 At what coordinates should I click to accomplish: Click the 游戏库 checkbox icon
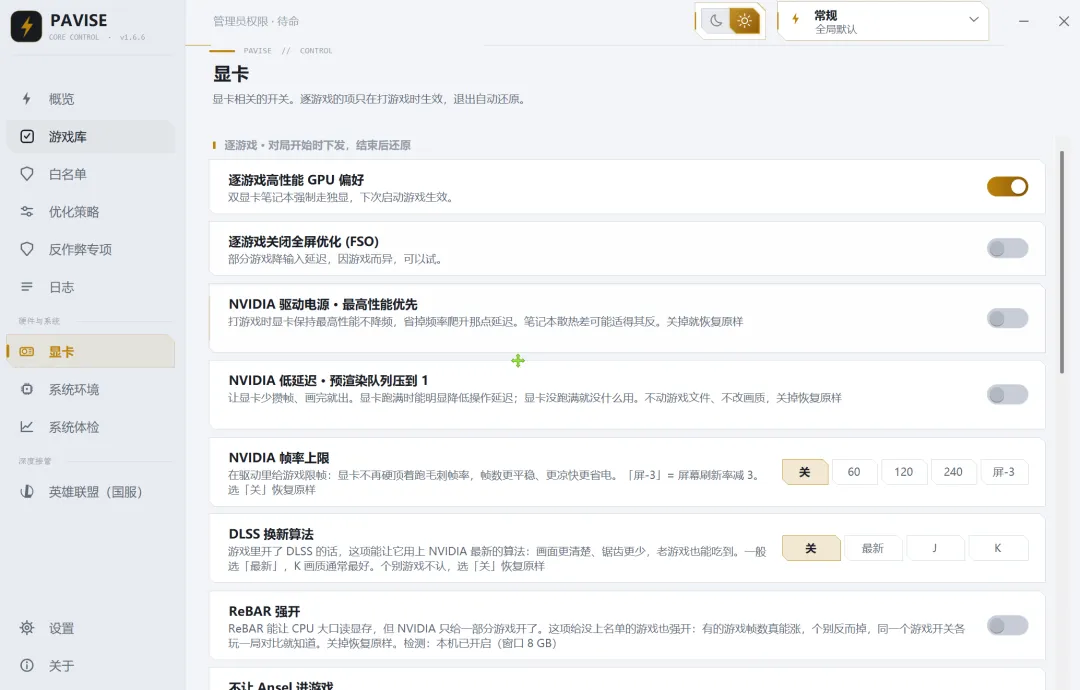pos(27,136)
